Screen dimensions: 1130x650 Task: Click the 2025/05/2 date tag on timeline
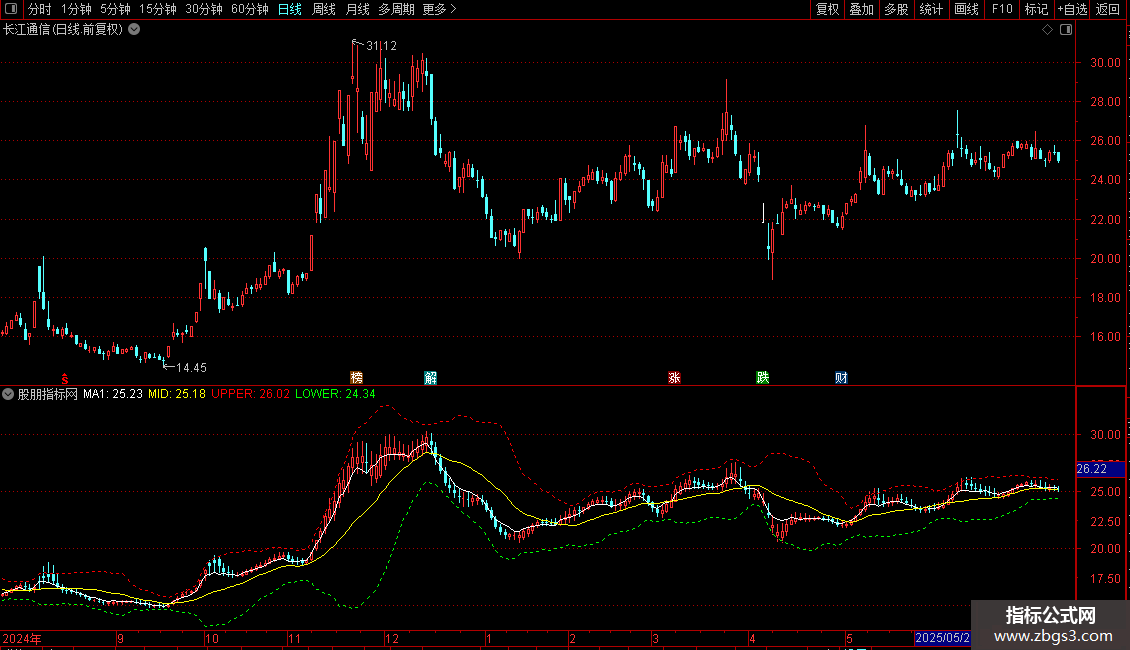(x=942, y=638)
